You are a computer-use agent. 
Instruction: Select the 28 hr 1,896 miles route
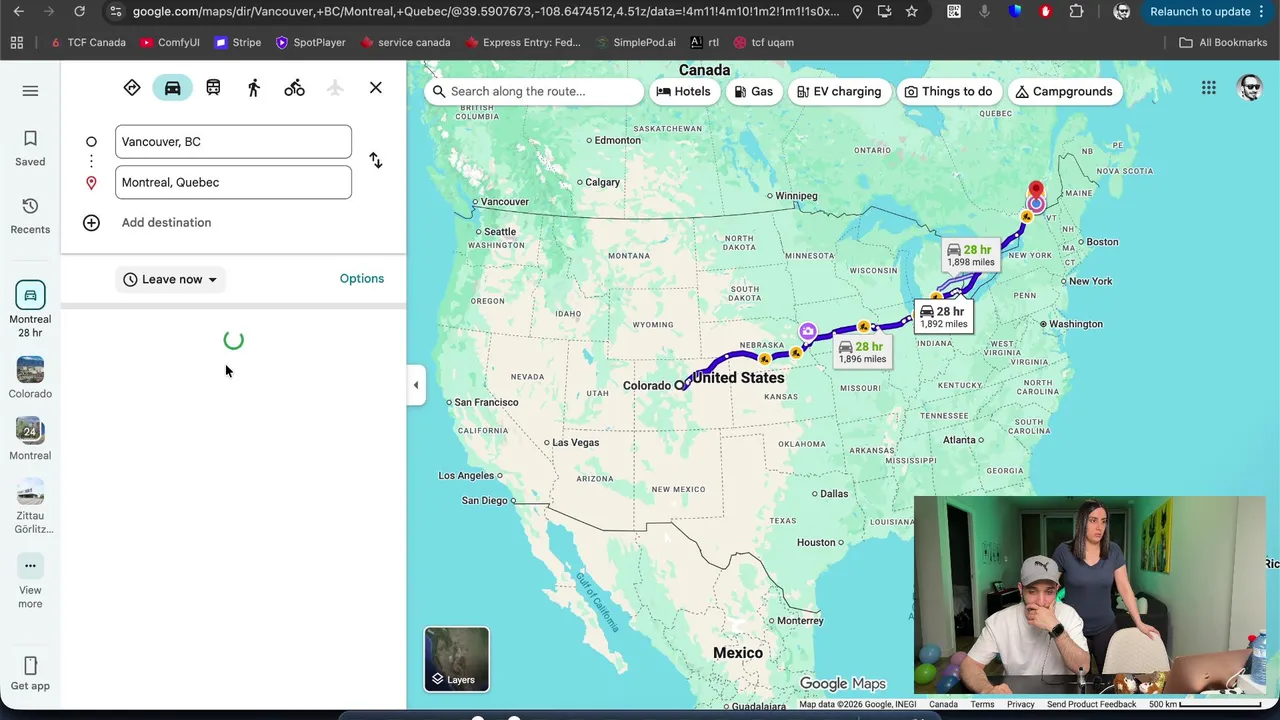point(862,352)
